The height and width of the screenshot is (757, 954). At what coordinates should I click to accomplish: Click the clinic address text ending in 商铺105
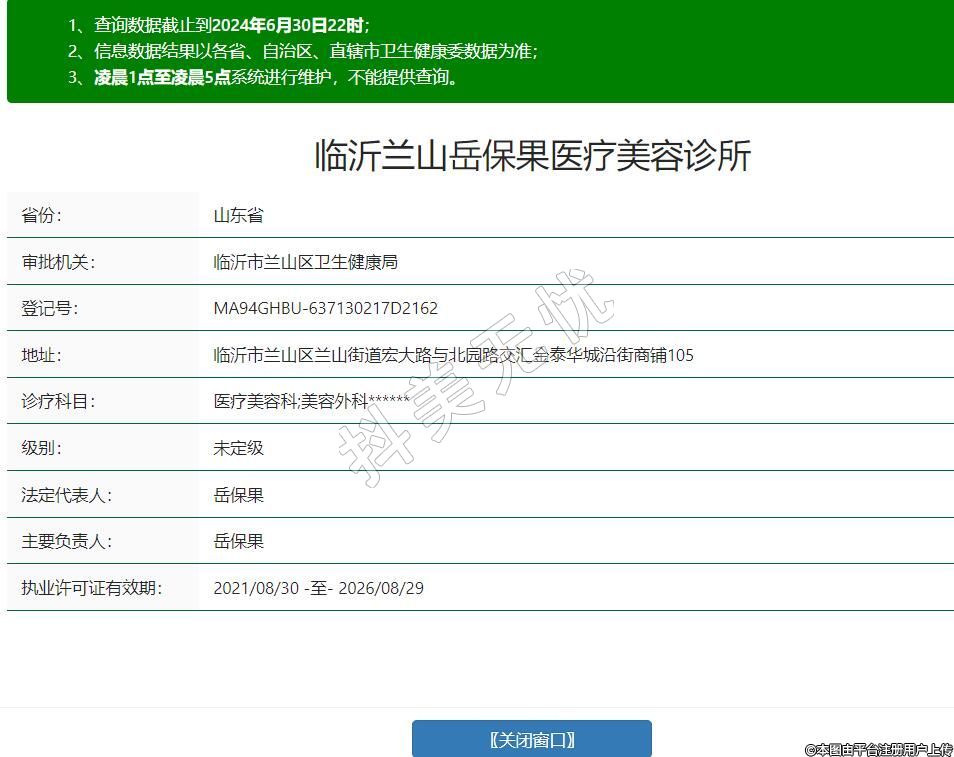[453, 355]
